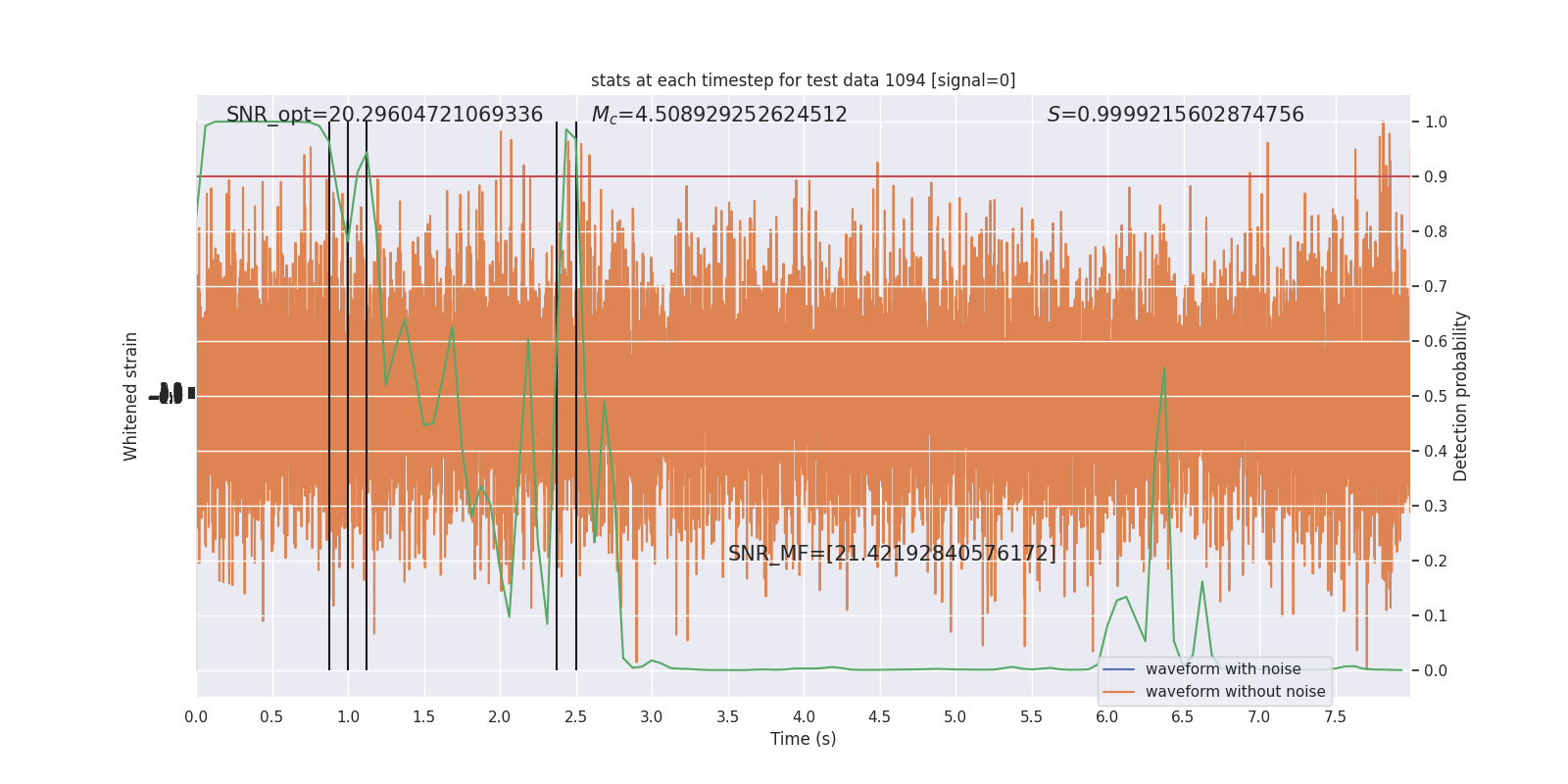Click time axis tick label 6.5
Screen dimensions: 1568x784
pyautogui.click(x=1183, y=717)
